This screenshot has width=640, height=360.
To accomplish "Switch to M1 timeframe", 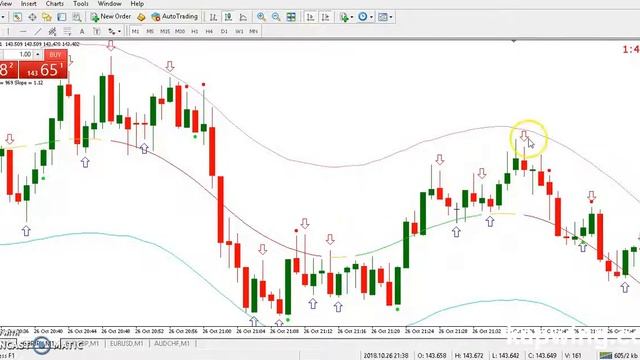I will tap(136, 31).
